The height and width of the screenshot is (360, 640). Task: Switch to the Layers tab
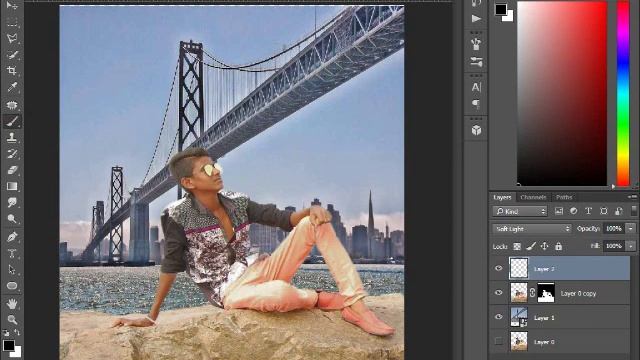[502, 197]
